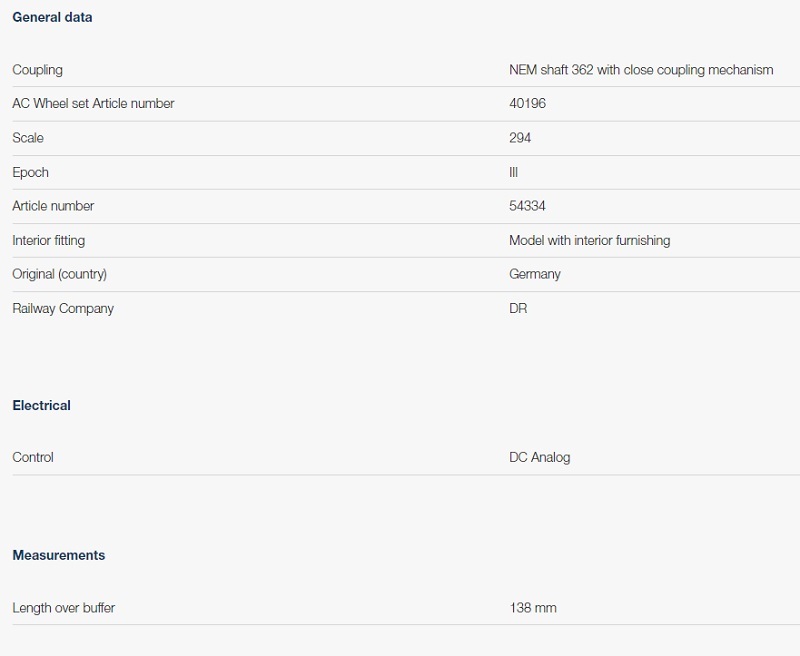Click the NEM shaft 362 coupling value

pyautogui.click(x=640, y=70)
